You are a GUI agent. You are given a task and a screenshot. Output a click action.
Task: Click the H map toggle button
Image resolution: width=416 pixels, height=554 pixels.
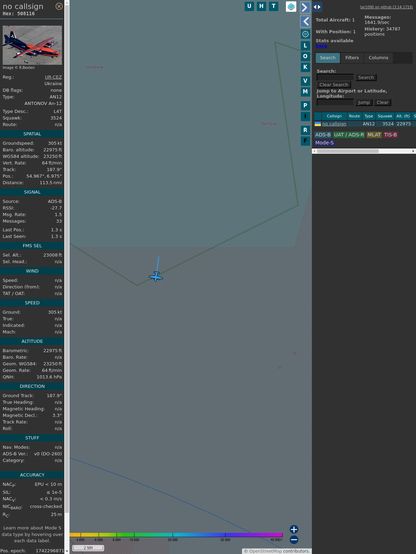click(261, 6)
